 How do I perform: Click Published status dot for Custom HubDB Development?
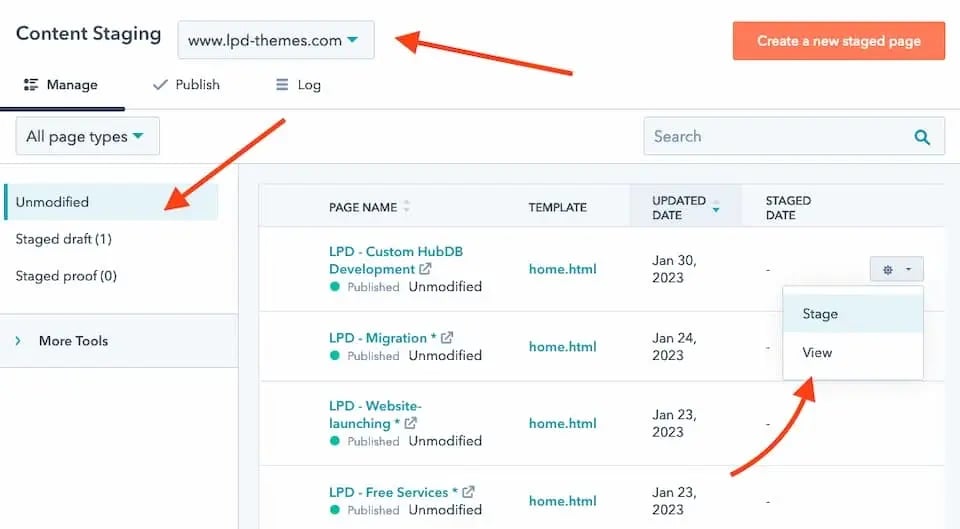coord(334,287)
